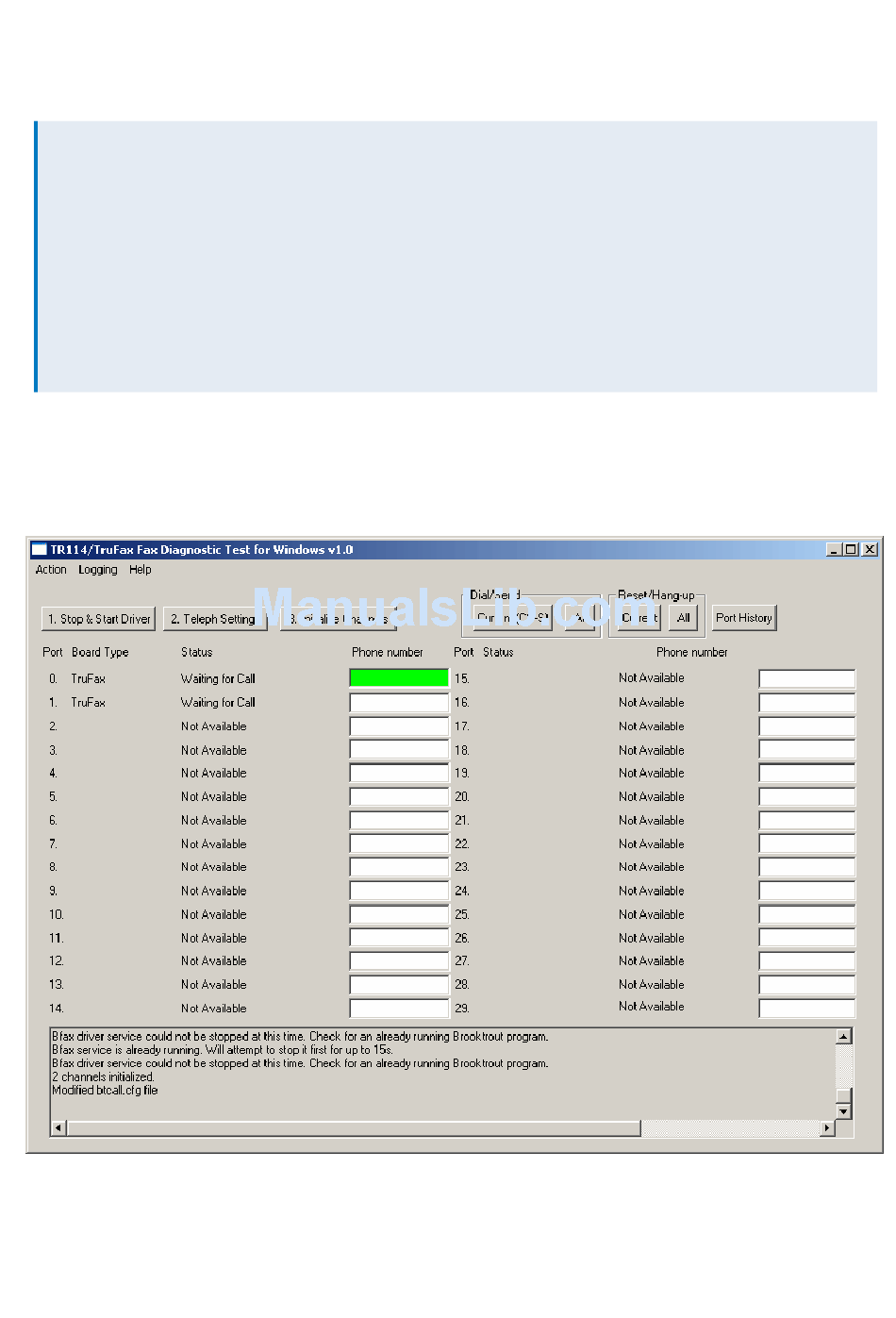Click 'TruFax' board type for port 0
The image size is (896, 1318).
coord(88,678)
